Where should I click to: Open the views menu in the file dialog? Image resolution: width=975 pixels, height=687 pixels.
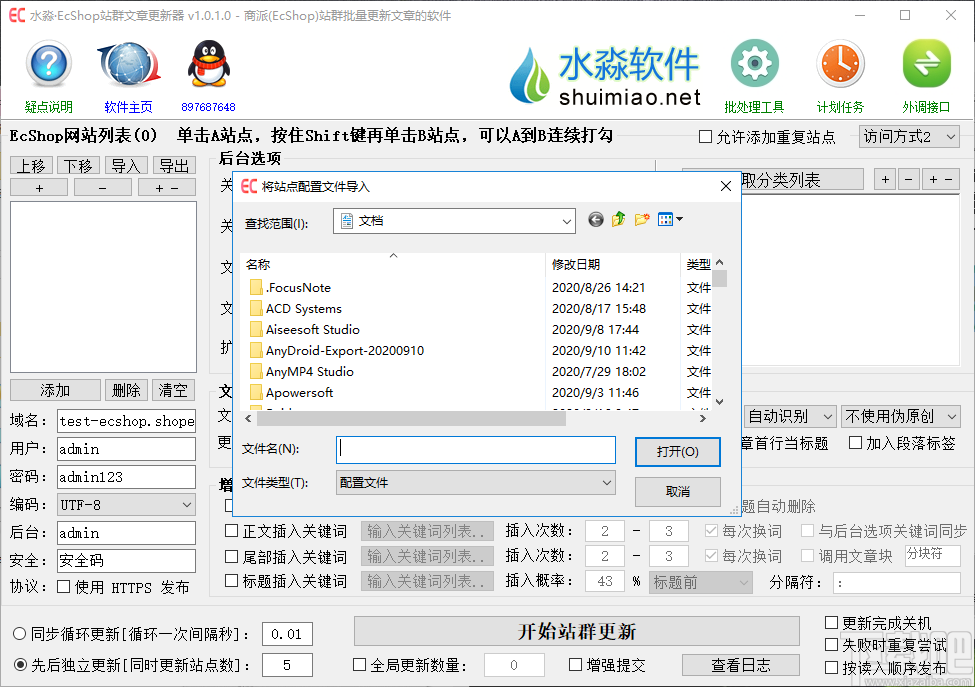click(x=667, y=220)
